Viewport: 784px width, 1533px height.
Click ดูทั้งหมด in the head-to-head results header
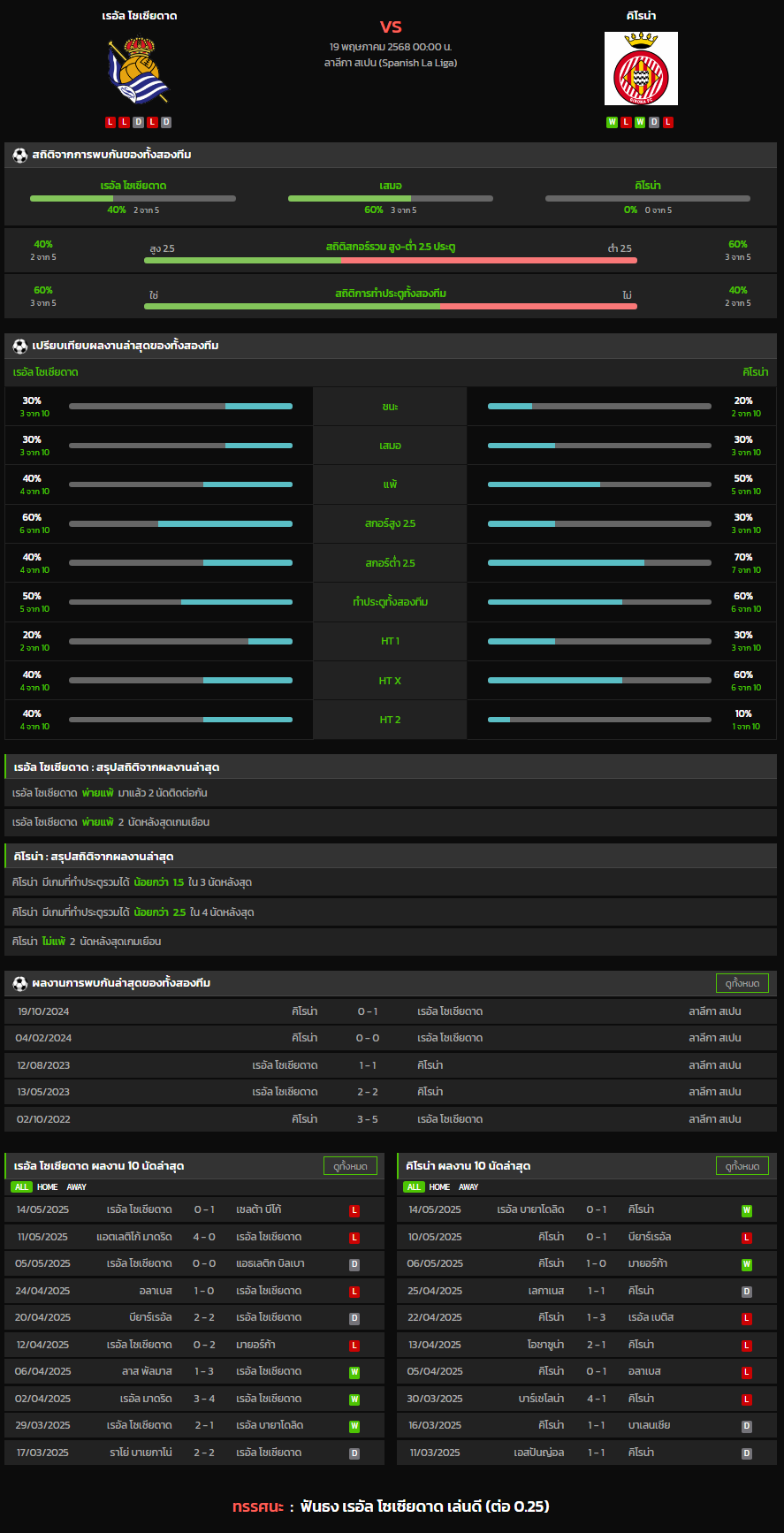742,983
